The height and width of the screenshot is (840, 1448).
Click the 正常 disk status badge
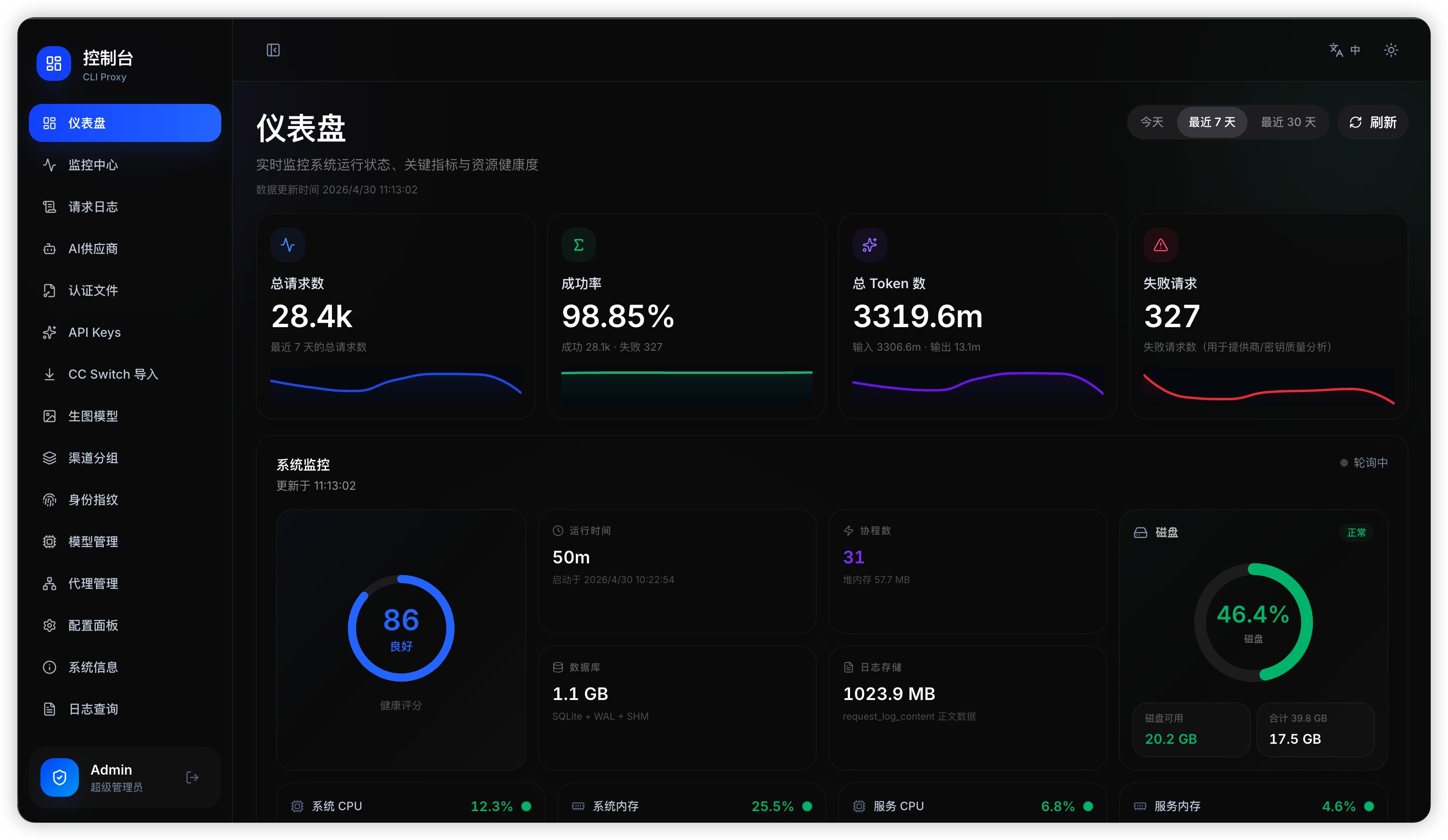tap(1356, 533)
